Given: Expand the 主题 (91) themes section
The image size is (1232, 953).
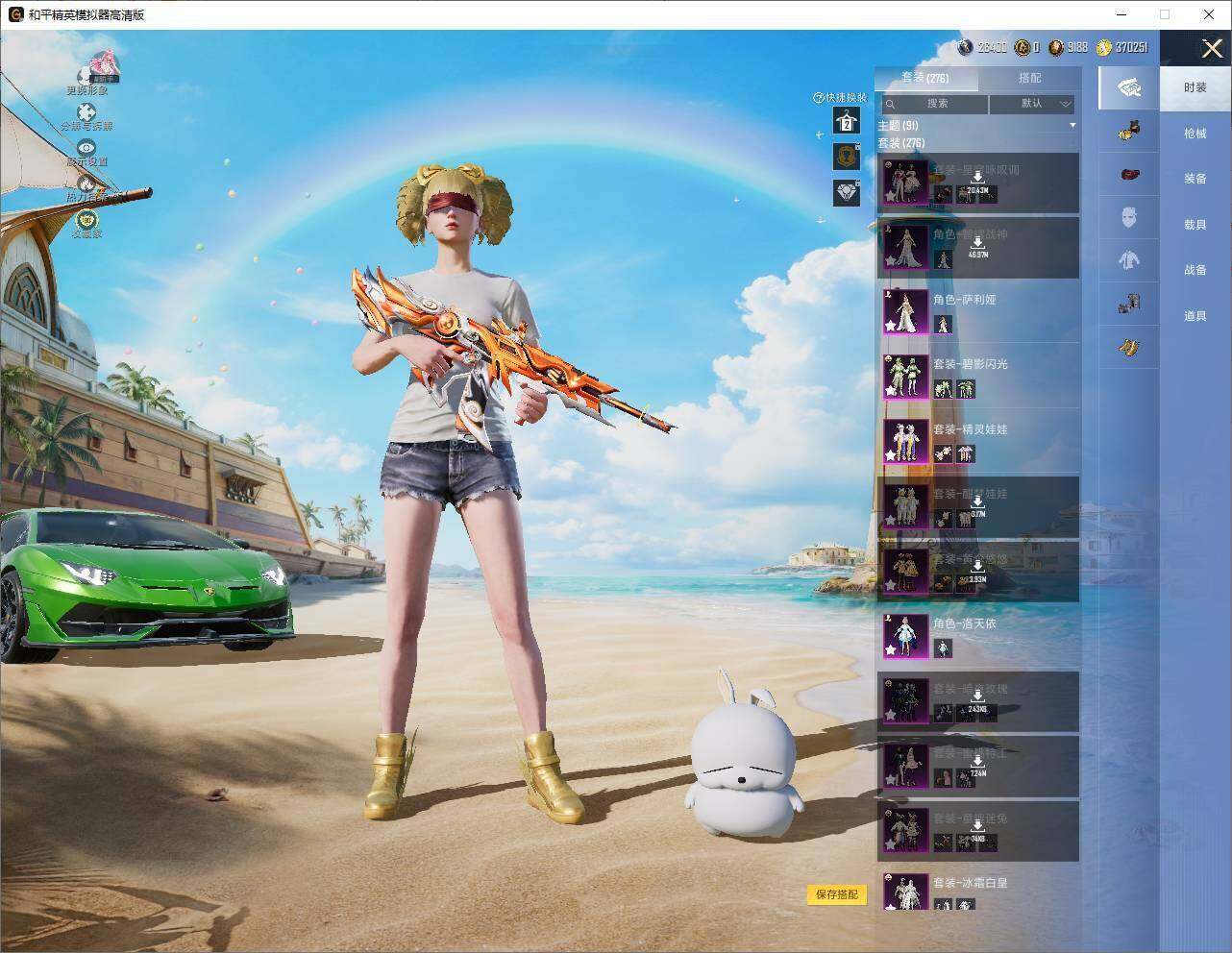Looking at the screenshot, I should pos(977,126).
